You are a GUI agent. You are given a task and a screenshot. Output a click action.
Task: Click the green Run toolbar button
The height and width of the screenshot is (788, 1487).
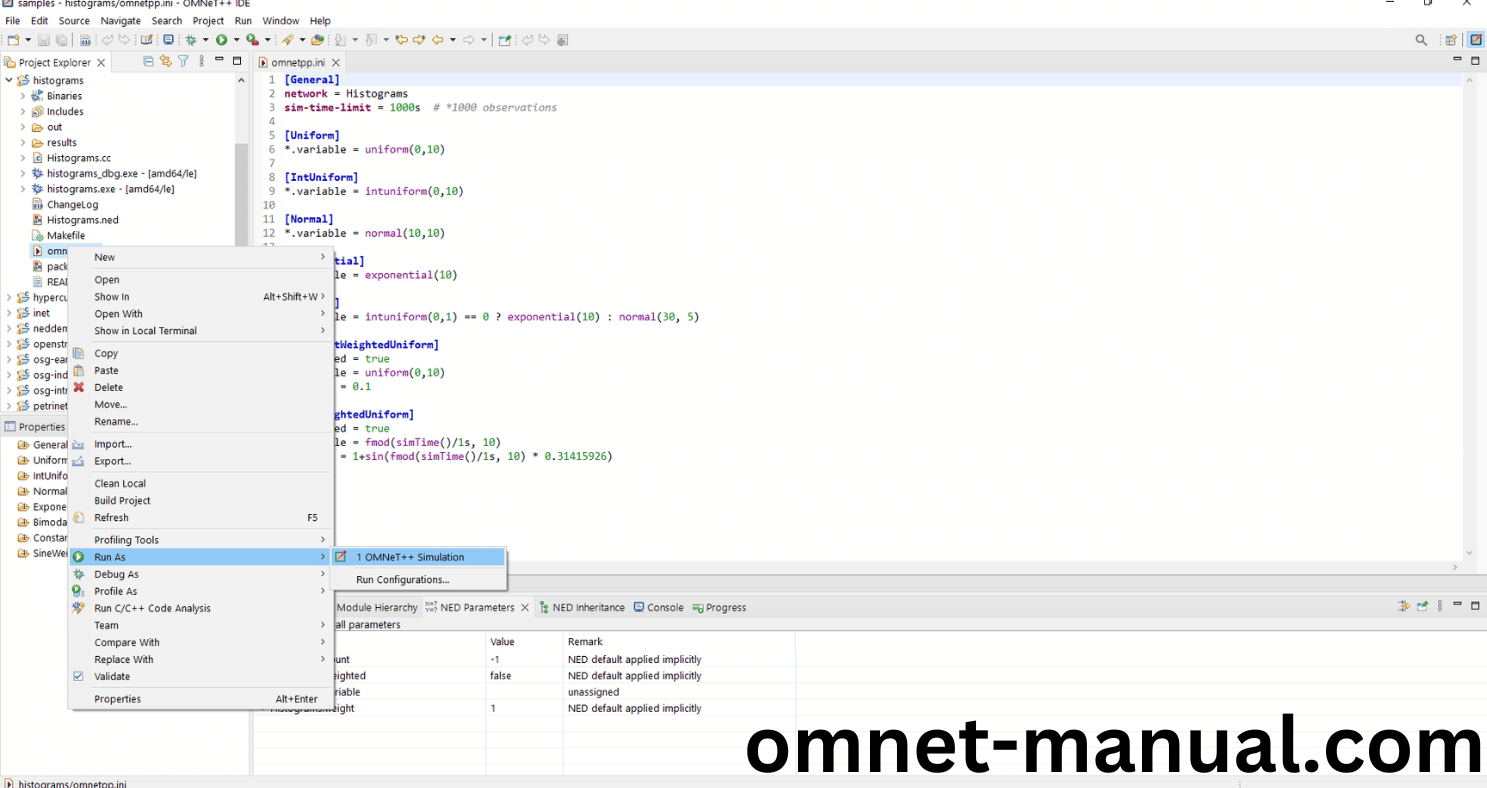(221, 40)
